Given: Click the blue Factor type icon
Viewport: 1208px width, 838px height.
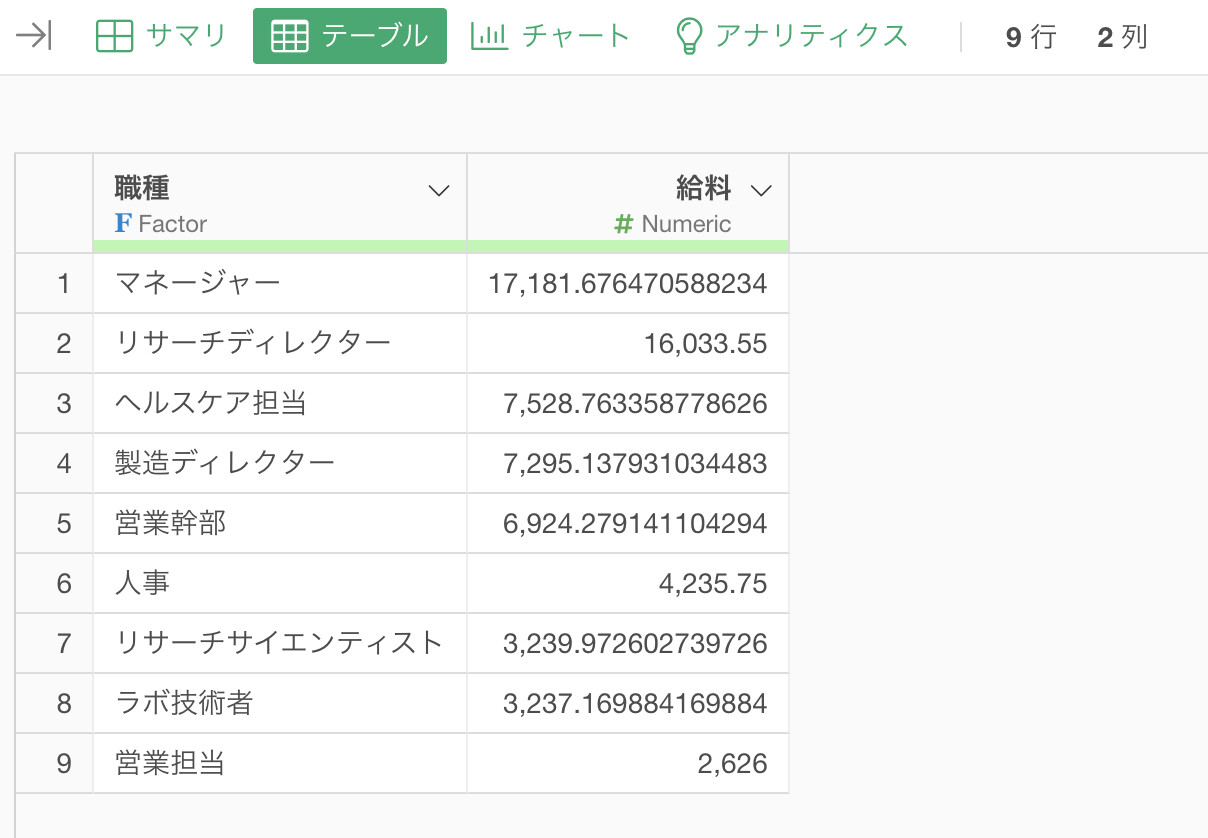Looking at the screenshot, I should tap(123, 224).
